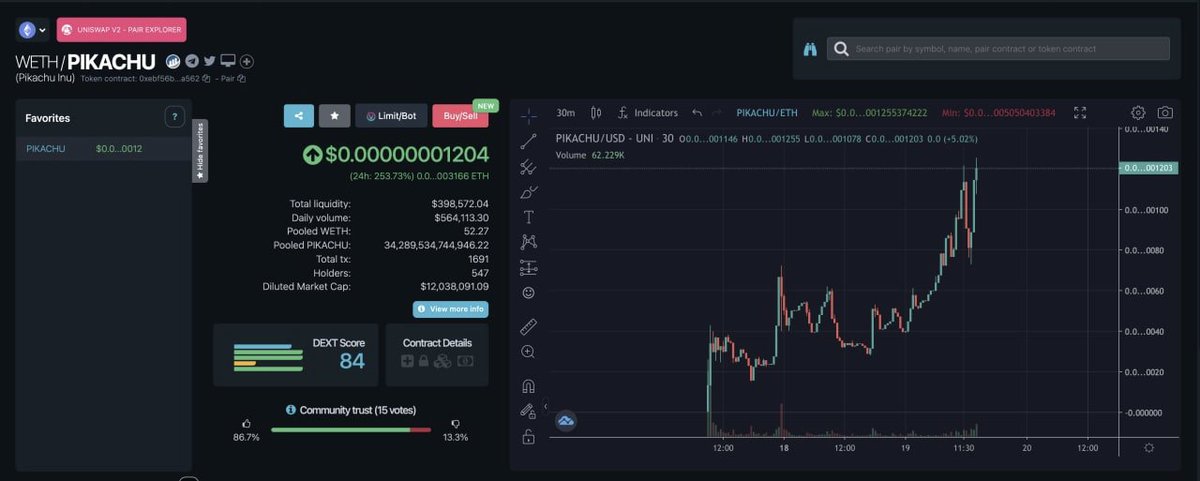Switch chart to PIKACHU/ETH pair
The width and height of the screenshot is (1200, 481).
tap(767, 113)
